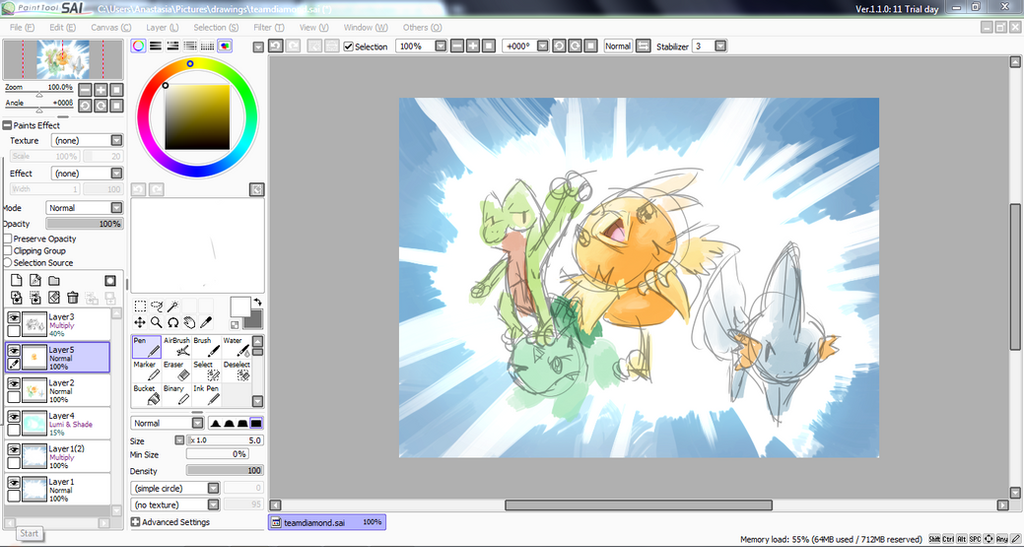
Task: Uncheck the Selection checkbox in toolbar
Action: pos(349,46)
